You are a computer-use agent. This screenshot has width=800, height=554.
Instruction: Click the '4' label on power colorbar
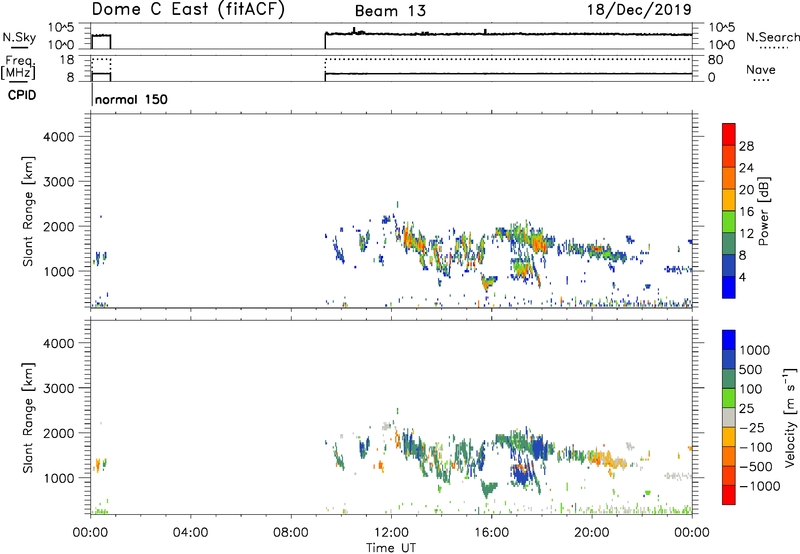tap(742, 278)
